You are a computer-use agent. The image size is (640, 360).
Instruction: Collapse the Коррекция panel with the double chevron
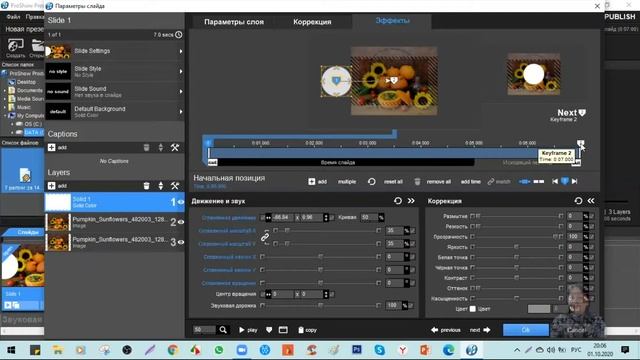tap(591, 201)
